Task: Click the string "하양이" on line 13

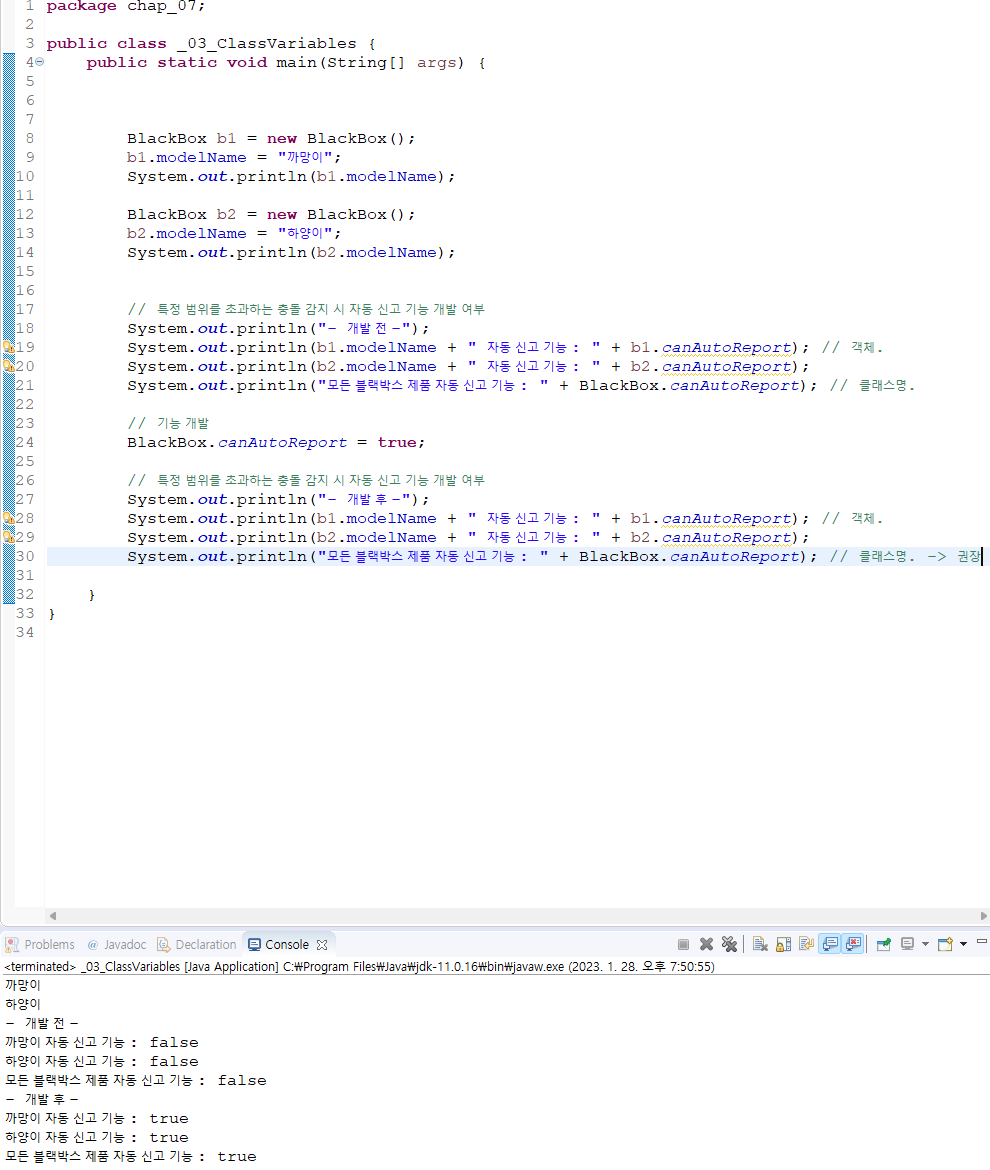Action: (x=305, y=234)
